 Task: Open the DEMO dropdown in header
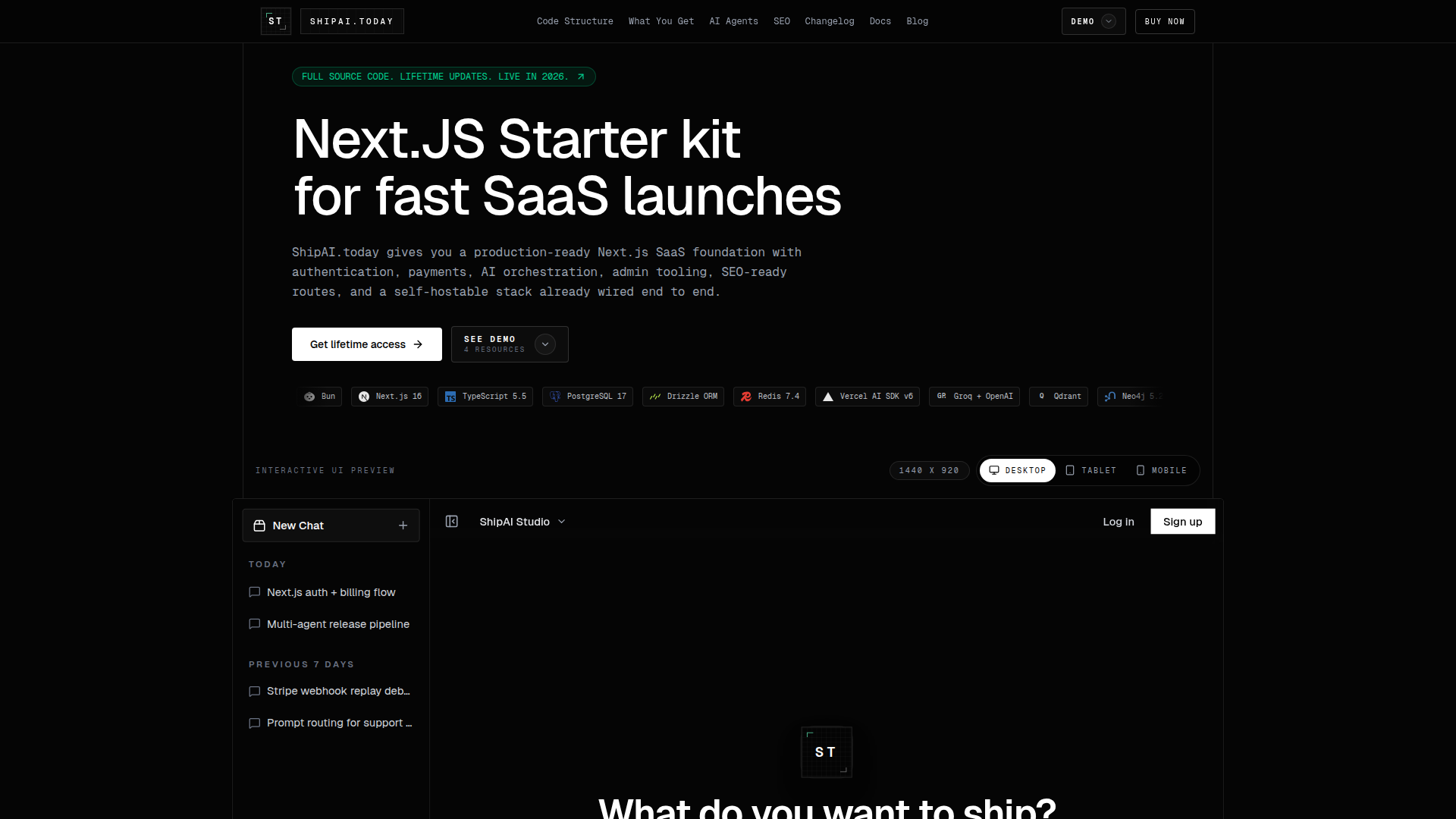click(1093, 21)
